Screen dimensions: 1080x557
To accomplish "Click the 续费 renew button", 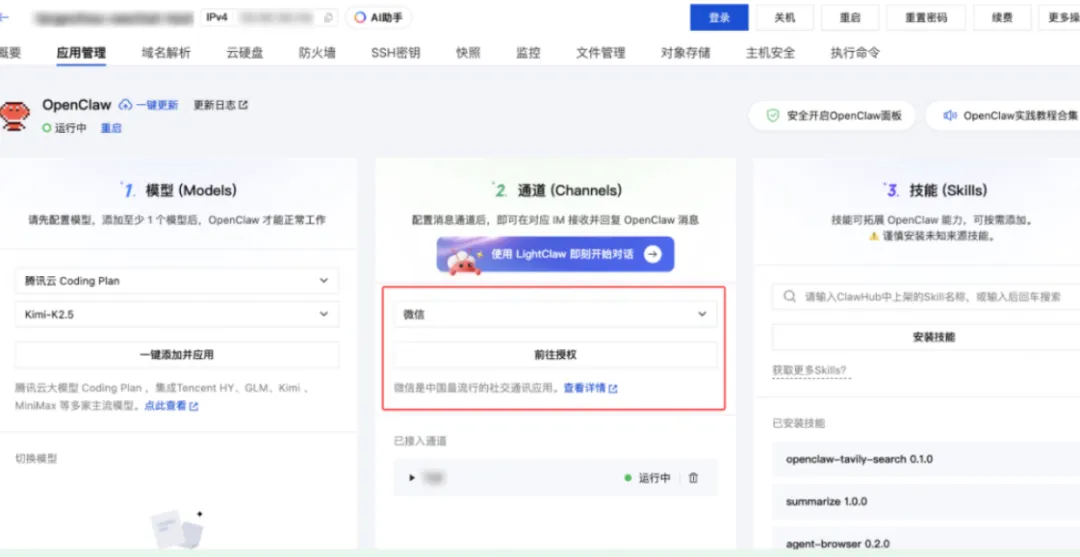I will pyautogui.click(x=1002, y=18).
